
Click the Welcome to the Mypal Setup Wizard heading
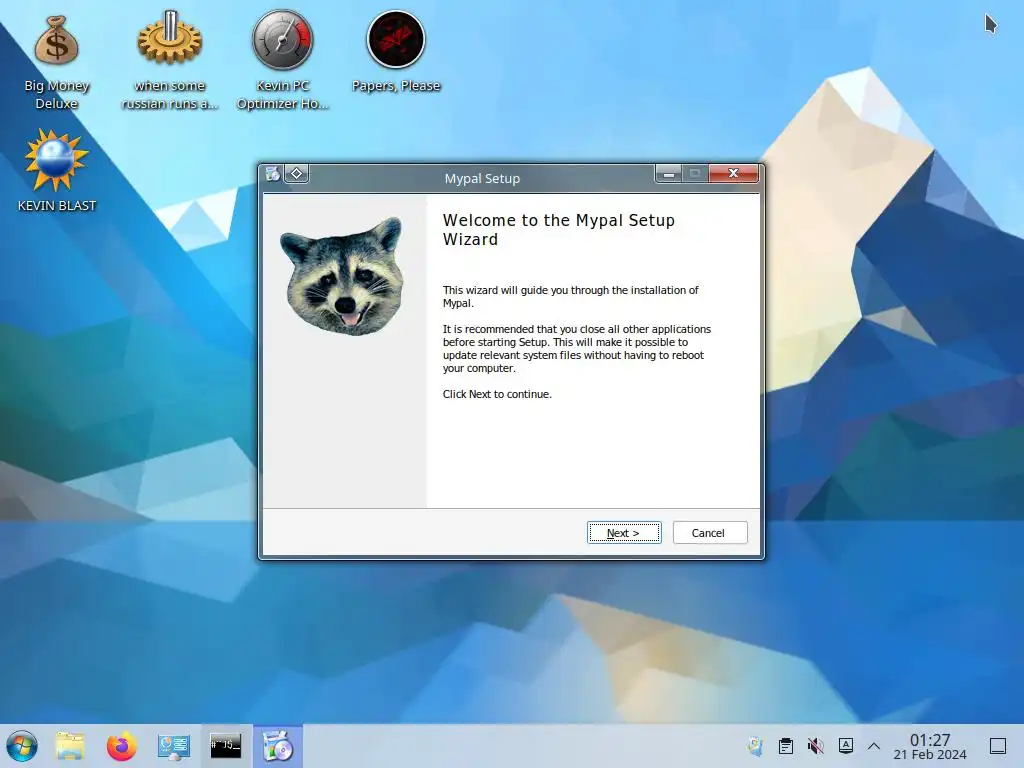(x=558, y=230)
